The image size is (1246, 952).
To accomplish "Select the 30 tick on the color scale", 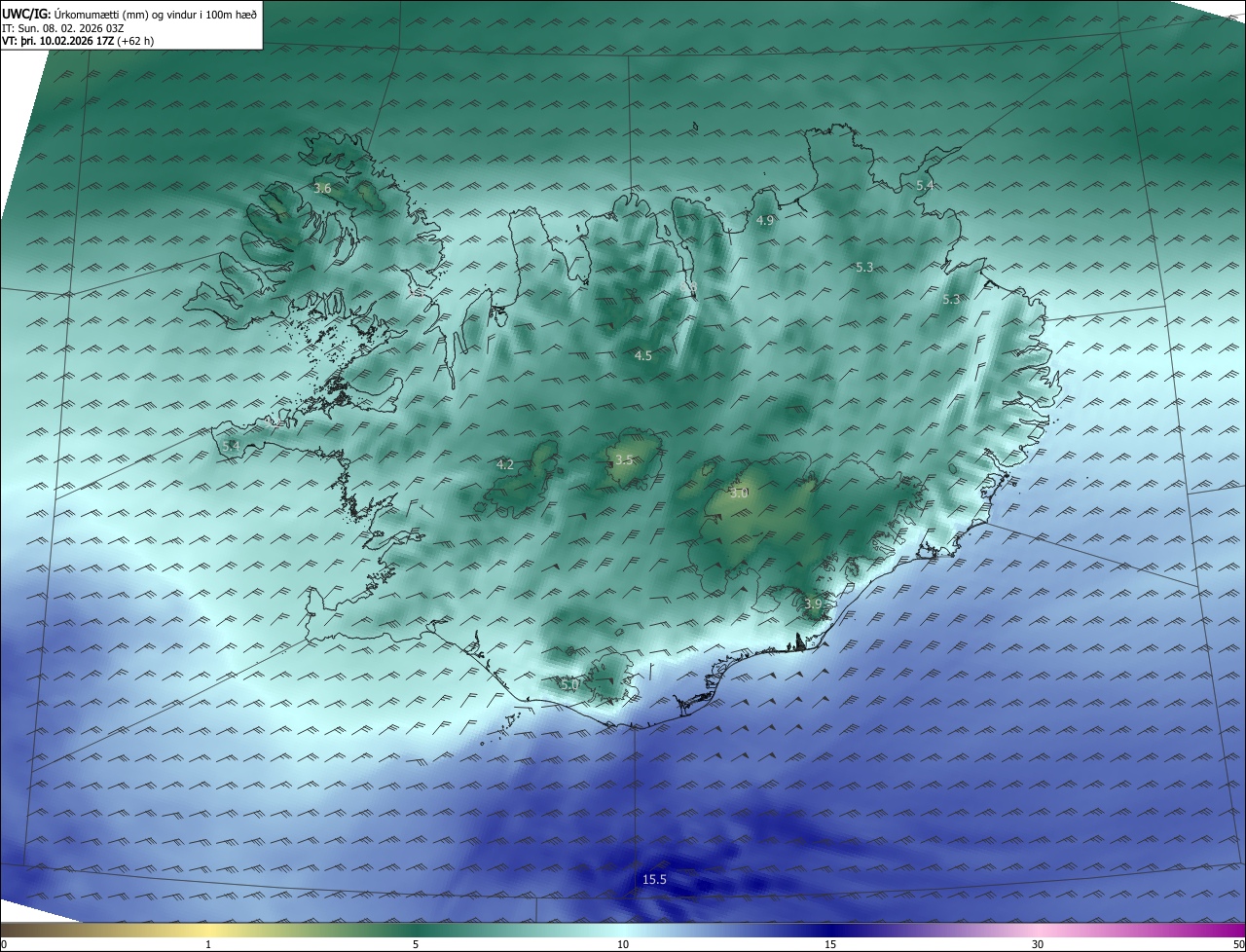I will [x=1038, y=944].
